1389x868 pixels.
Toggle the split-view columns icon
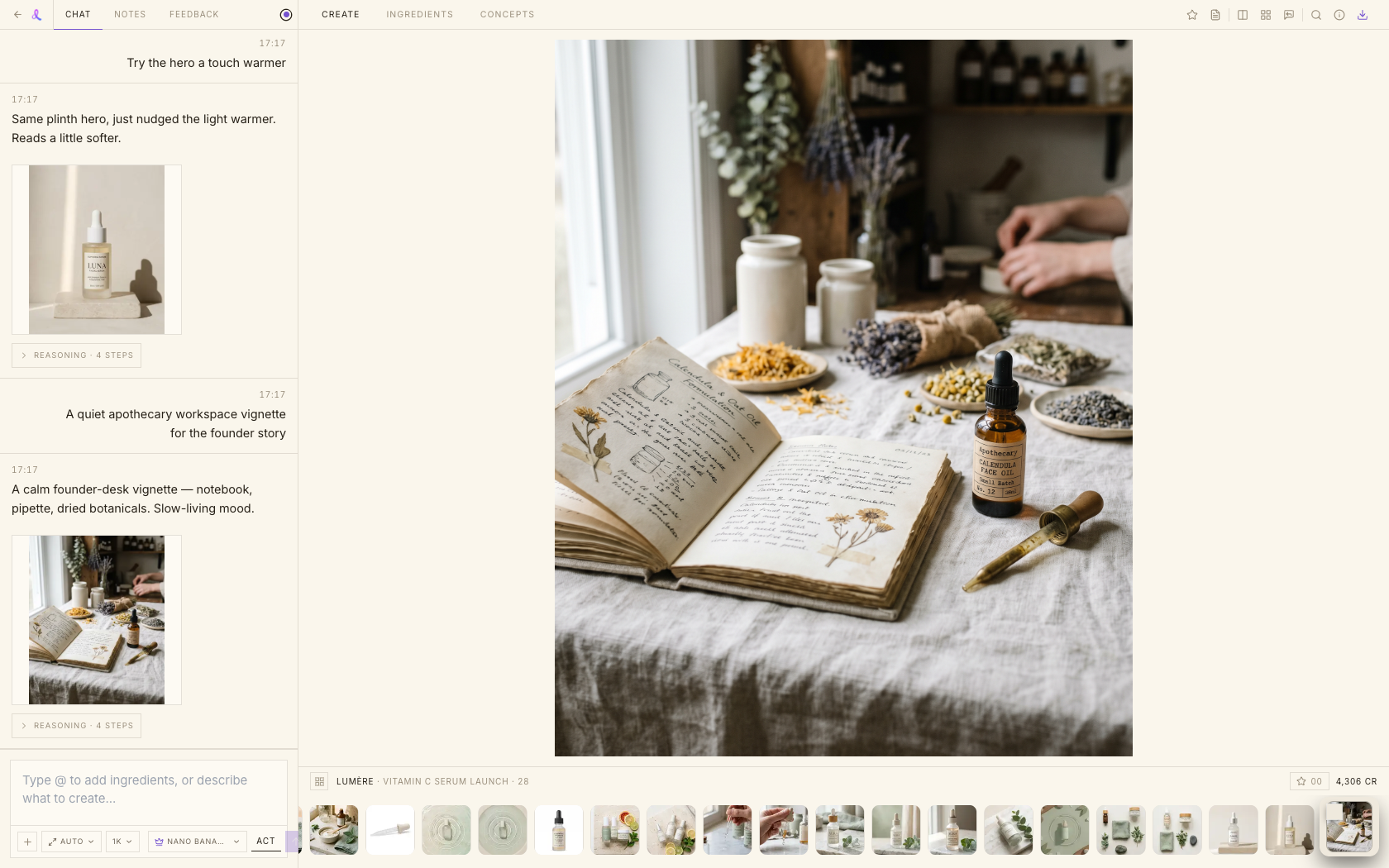[x=1243, y=15]
